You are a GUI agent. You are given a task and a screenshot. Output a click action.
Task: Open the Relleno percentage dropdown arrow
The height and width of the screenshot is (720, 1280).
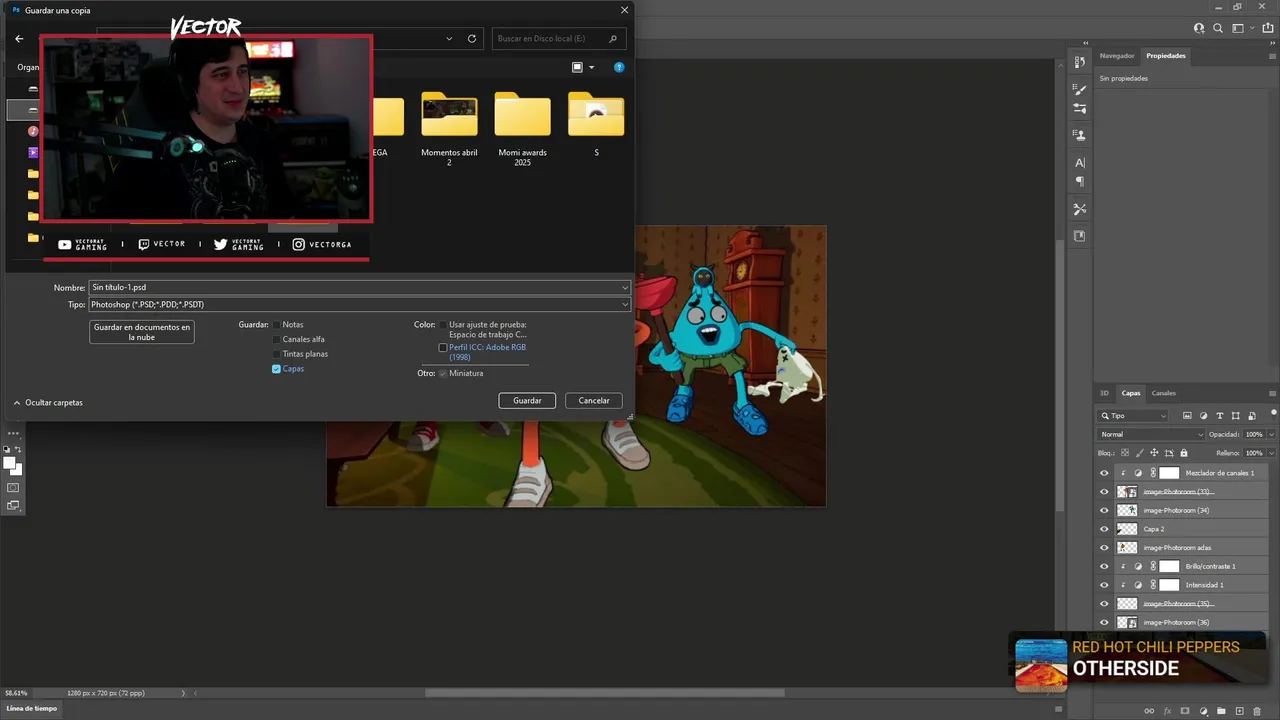[x=1271, y=453]
